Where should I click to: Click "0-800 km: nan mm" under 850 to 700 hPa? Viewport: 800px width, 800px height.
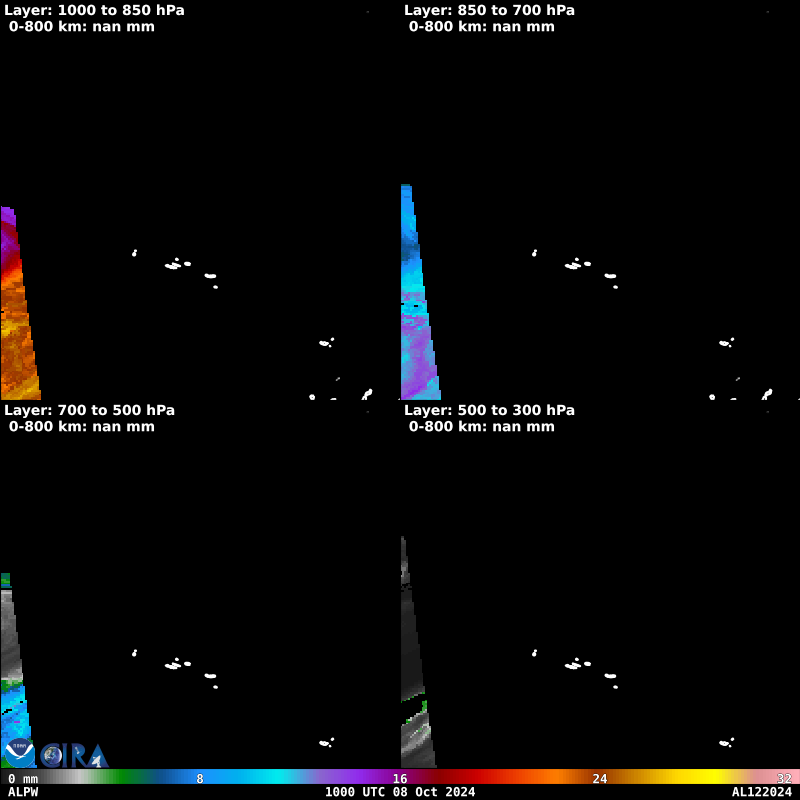[x=482, y=27]
